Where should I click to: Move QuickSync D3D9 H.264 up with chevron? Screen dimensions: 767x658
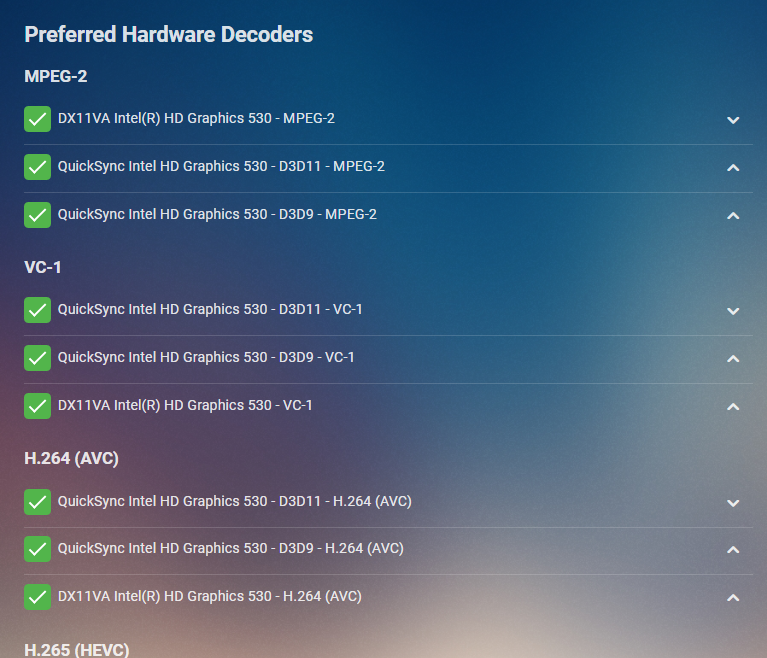tap(733, 549)
